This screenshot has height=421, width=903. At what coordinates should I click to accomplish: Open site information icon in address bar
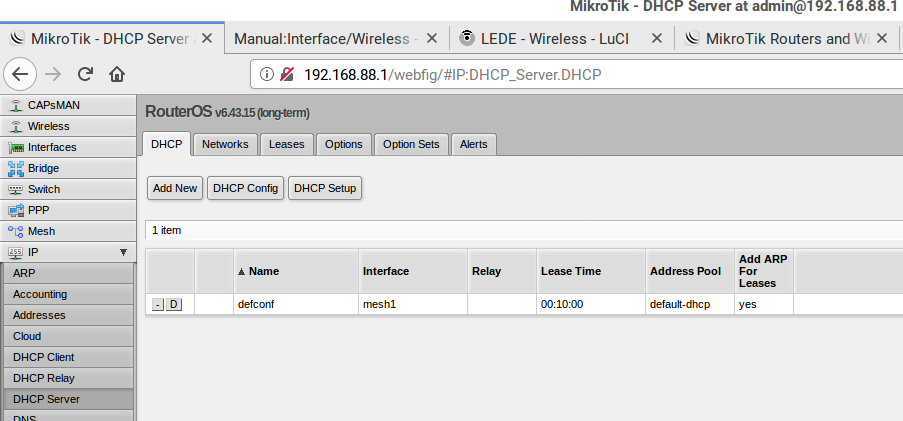(x=266, y=74)
